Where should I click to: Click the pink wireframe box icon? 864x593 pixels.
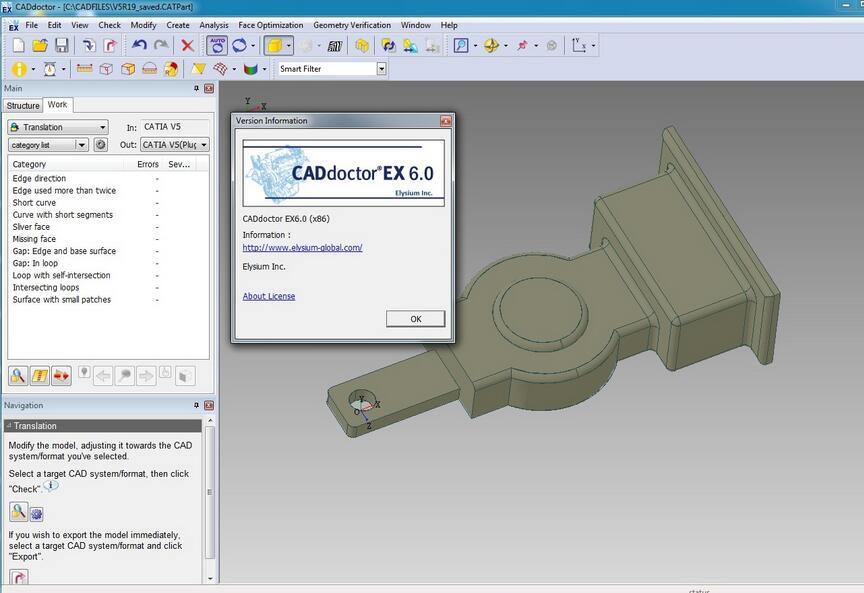click(x=106, y=69)
